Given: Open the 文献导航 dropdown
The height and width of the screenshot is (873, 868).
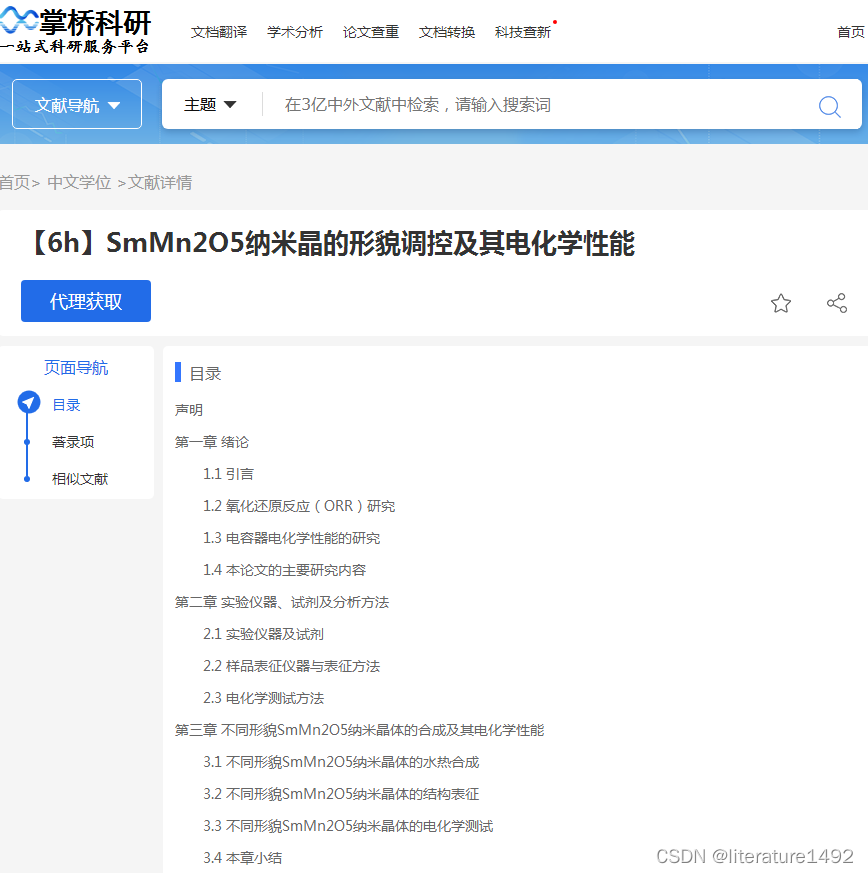Looking at the screenshot, I should click(x=77, y=104).
